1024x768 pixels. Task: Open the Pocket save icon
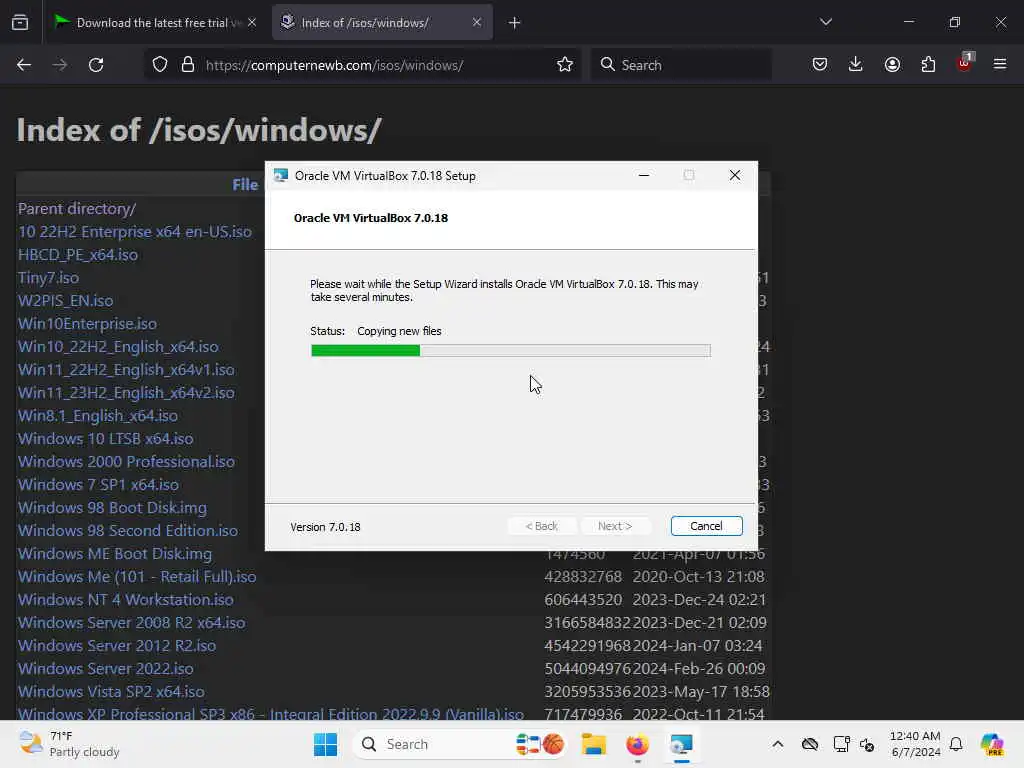[x=820, y=65]
